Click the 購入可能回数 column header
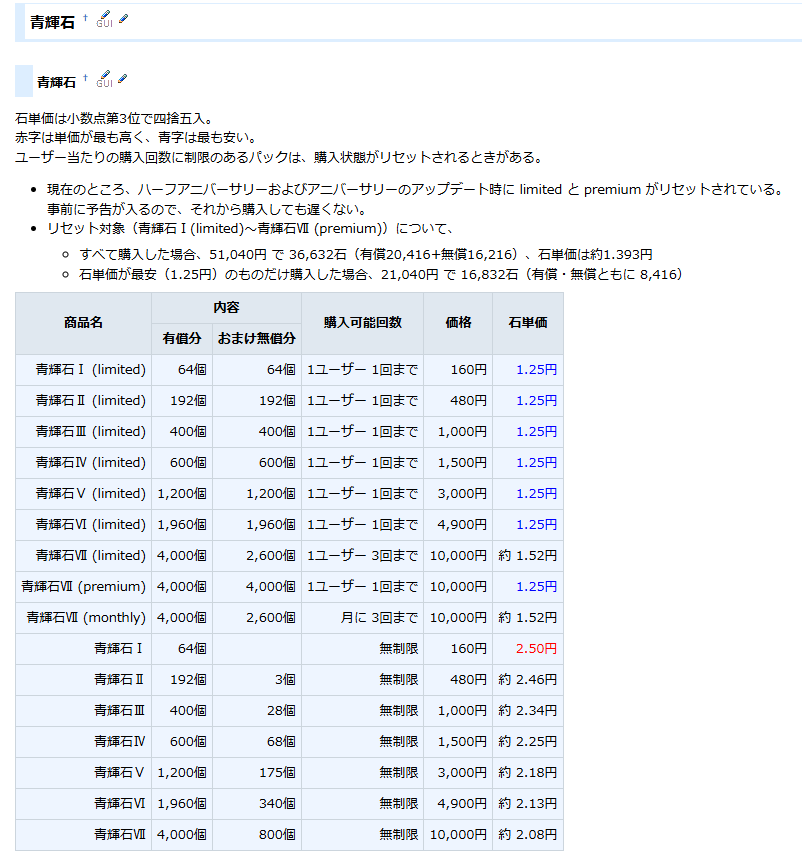The height and width of the screenshot is (861, 802). coord(362,323)
